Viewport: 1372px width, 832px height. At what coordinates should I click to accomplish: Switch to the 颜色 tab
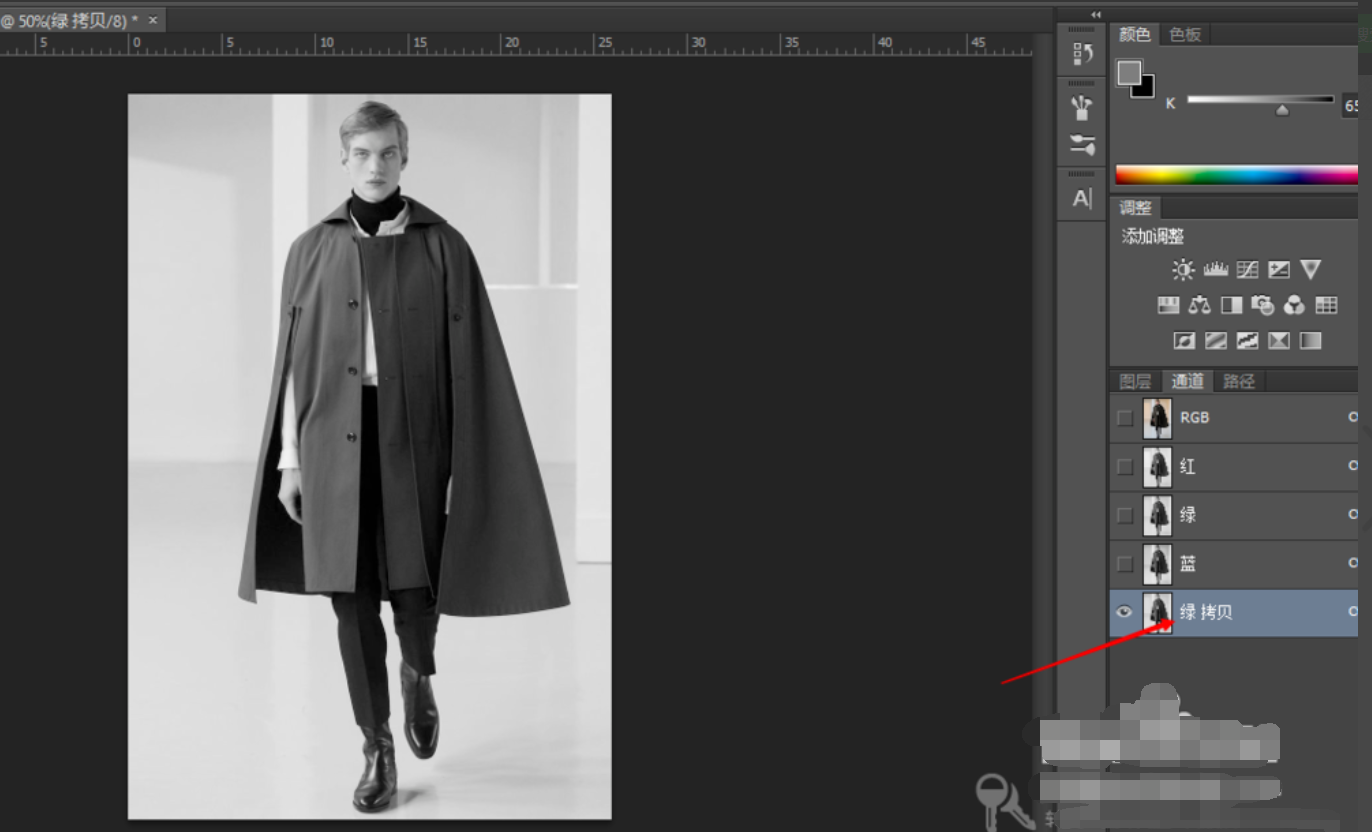(x=1135, y=34)
